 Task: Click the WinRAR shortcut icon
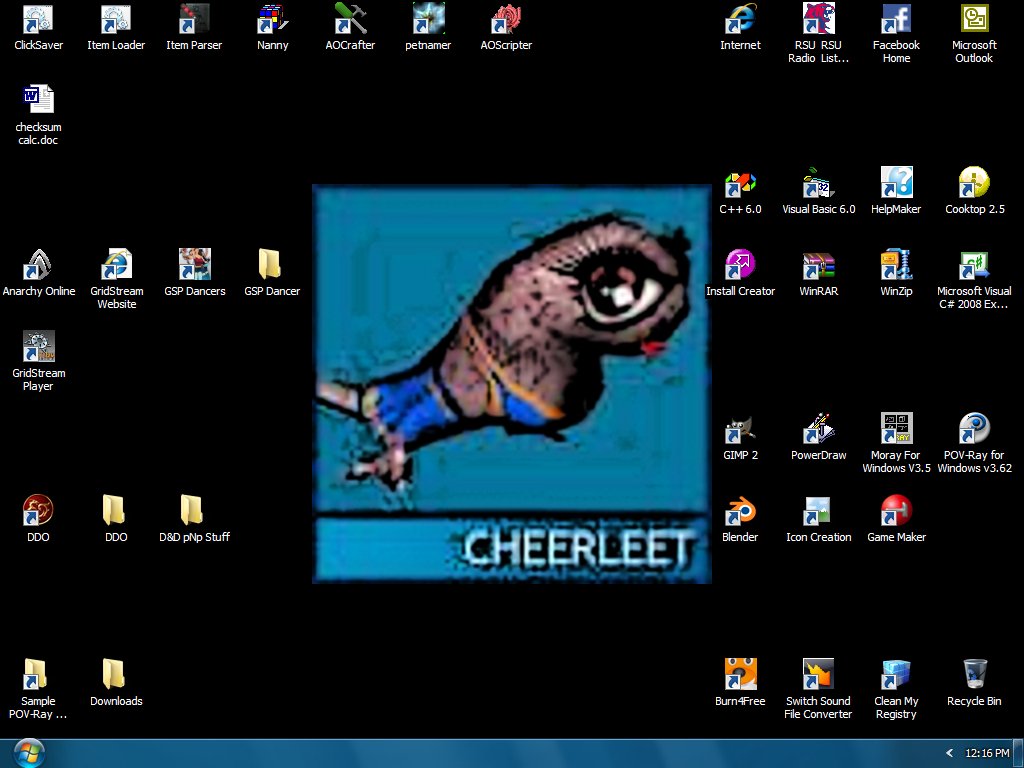click(x=818, y=266)
